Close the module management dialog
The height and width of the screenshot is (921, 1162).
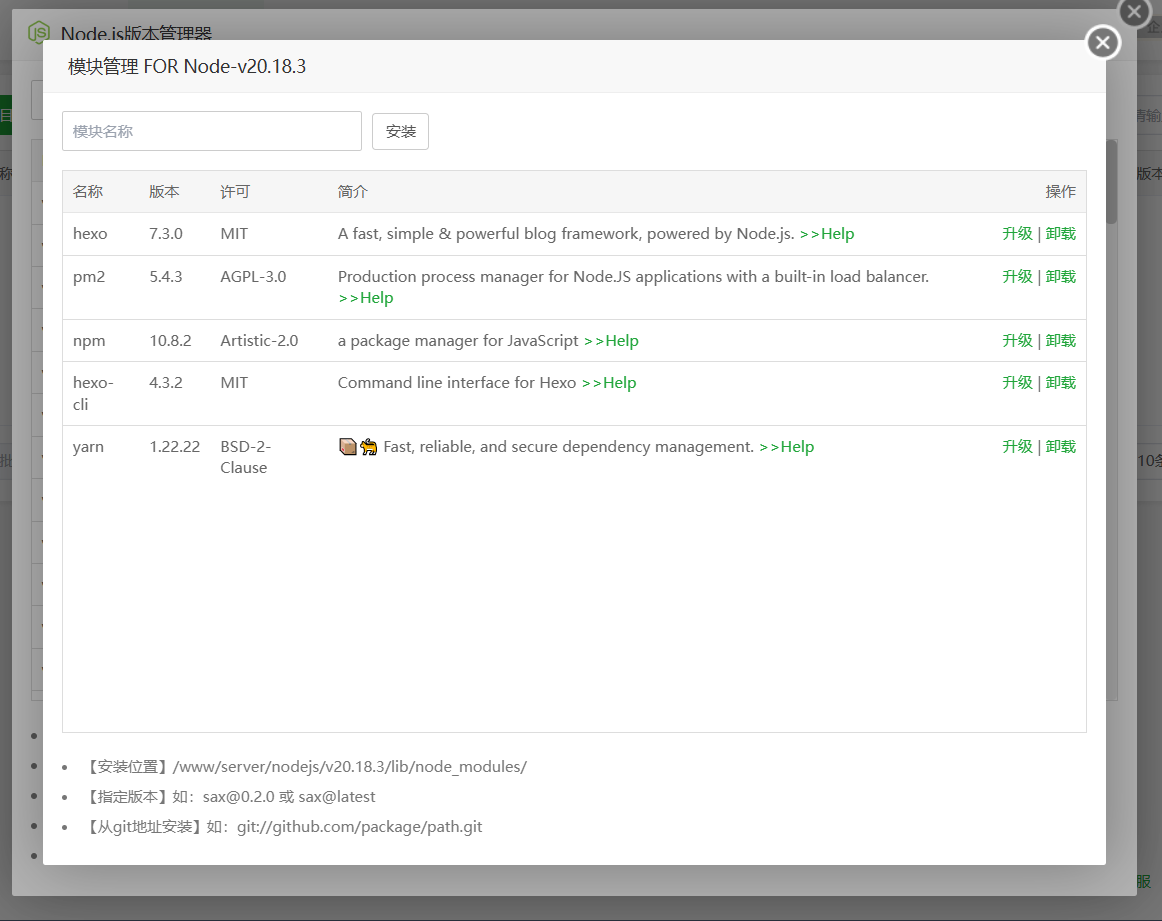(1103, 42)
